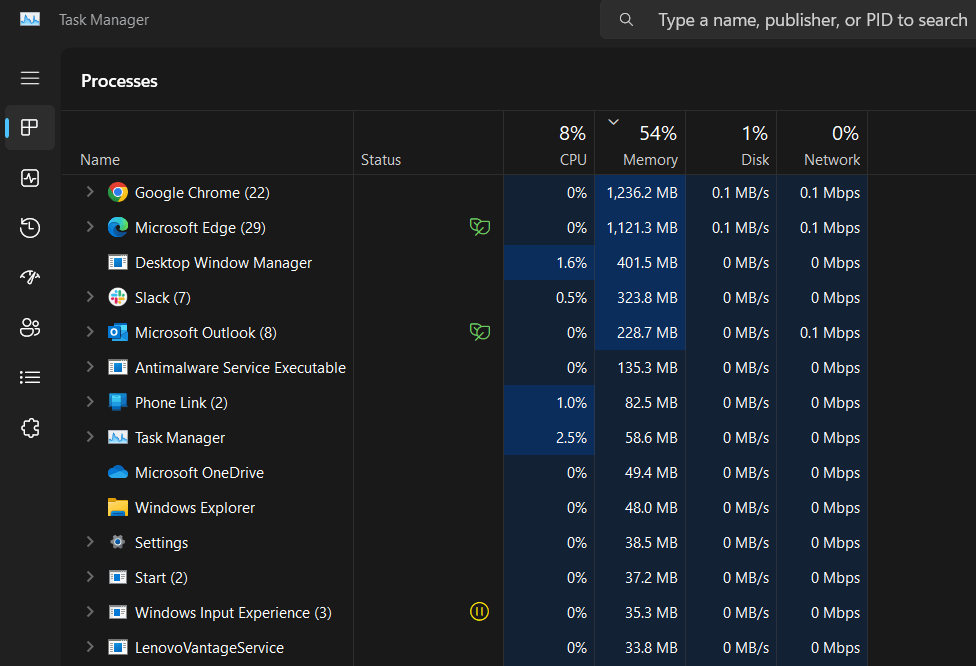Open the Users sidebar icon
The width and height of the screenshot is (976, 666).
pos(30,327)
